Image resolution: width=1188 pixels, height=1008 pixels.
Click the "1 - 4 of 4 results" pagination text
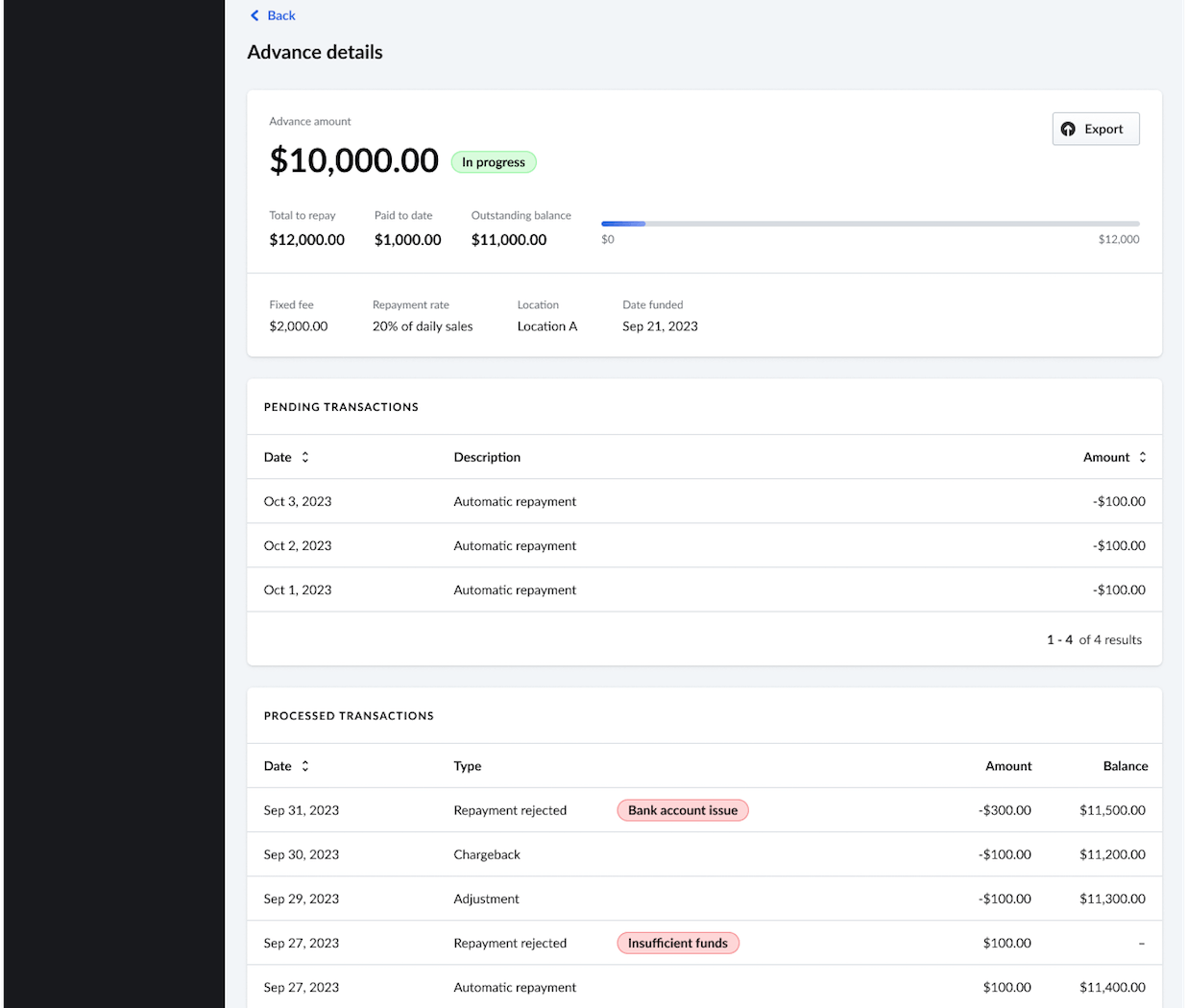click(x=1094, y=639)
